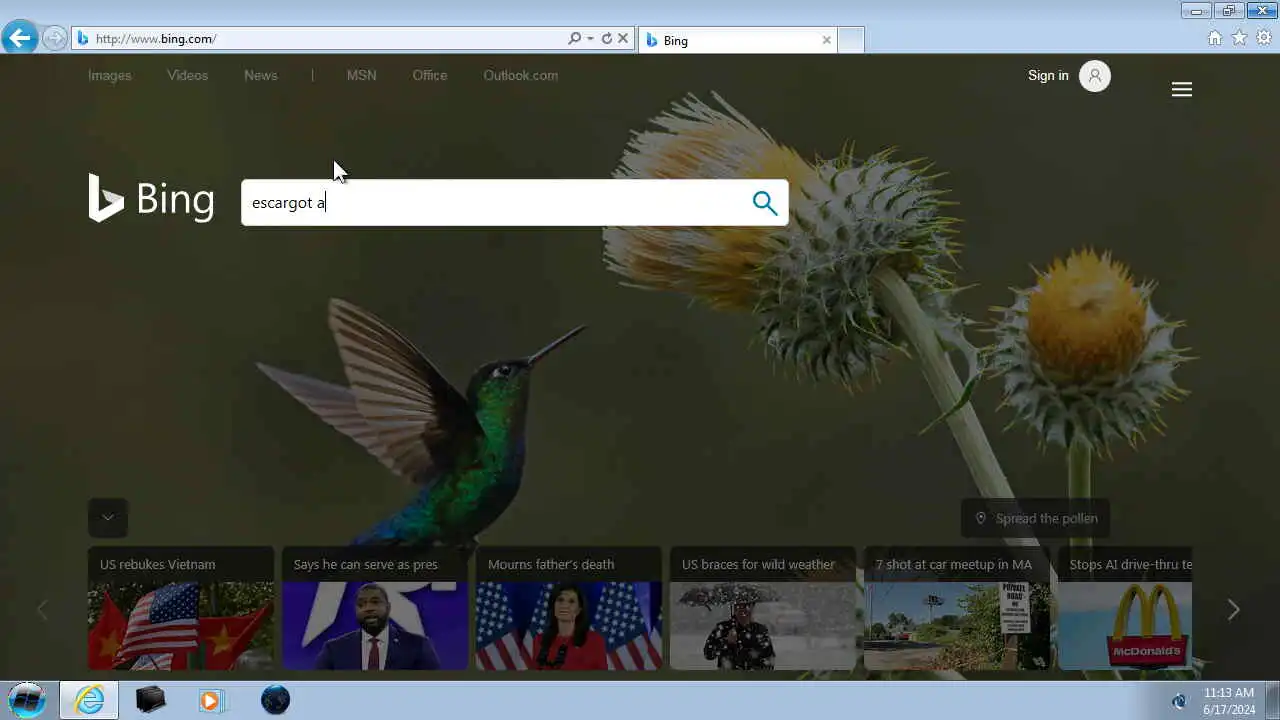Viewport: 1280px width, 720px height.
Task: Open the black box taskbar application
Action: click(151, 700)
